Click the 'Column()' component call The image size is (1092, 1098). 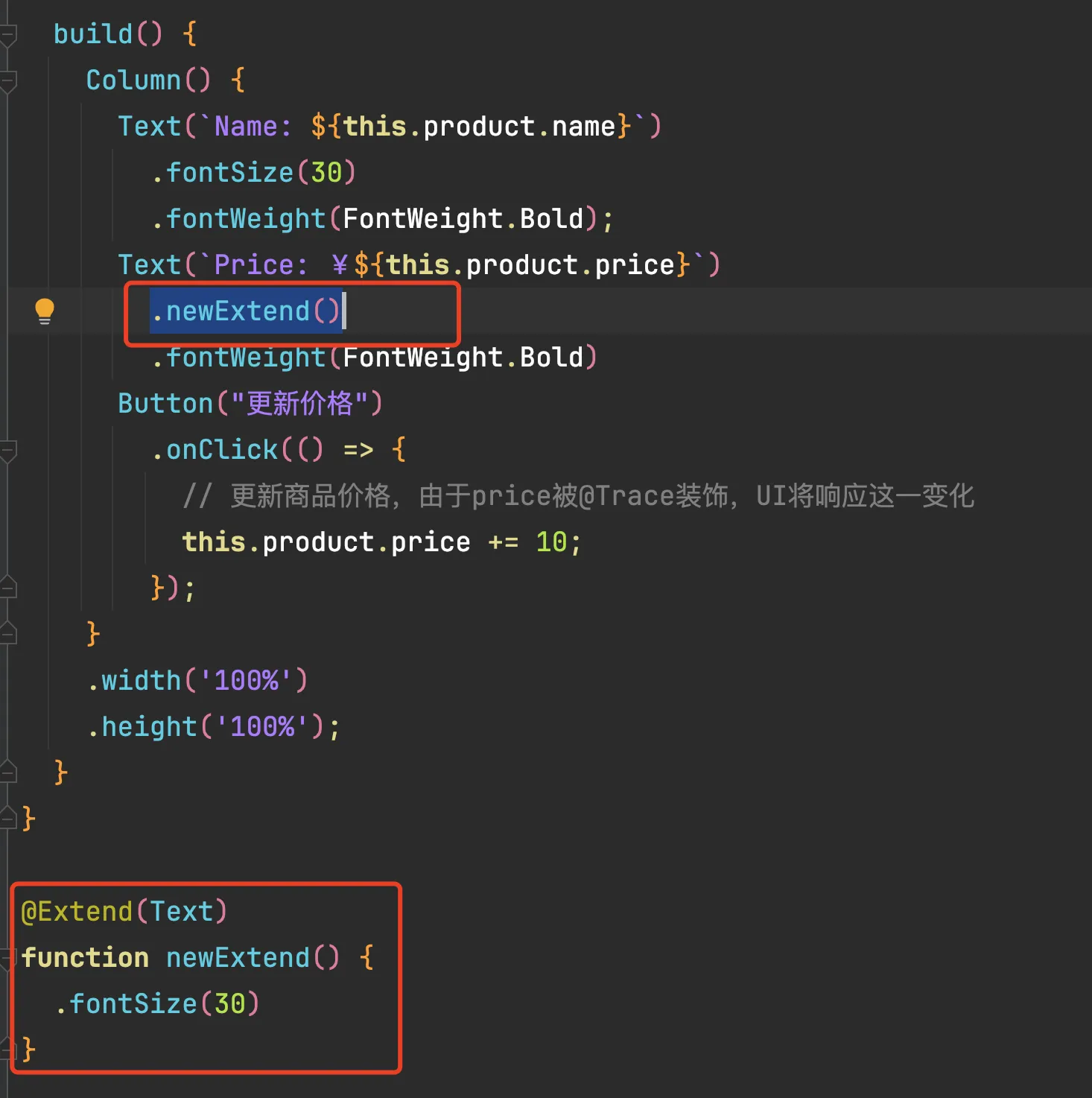(x=148, y=80)
